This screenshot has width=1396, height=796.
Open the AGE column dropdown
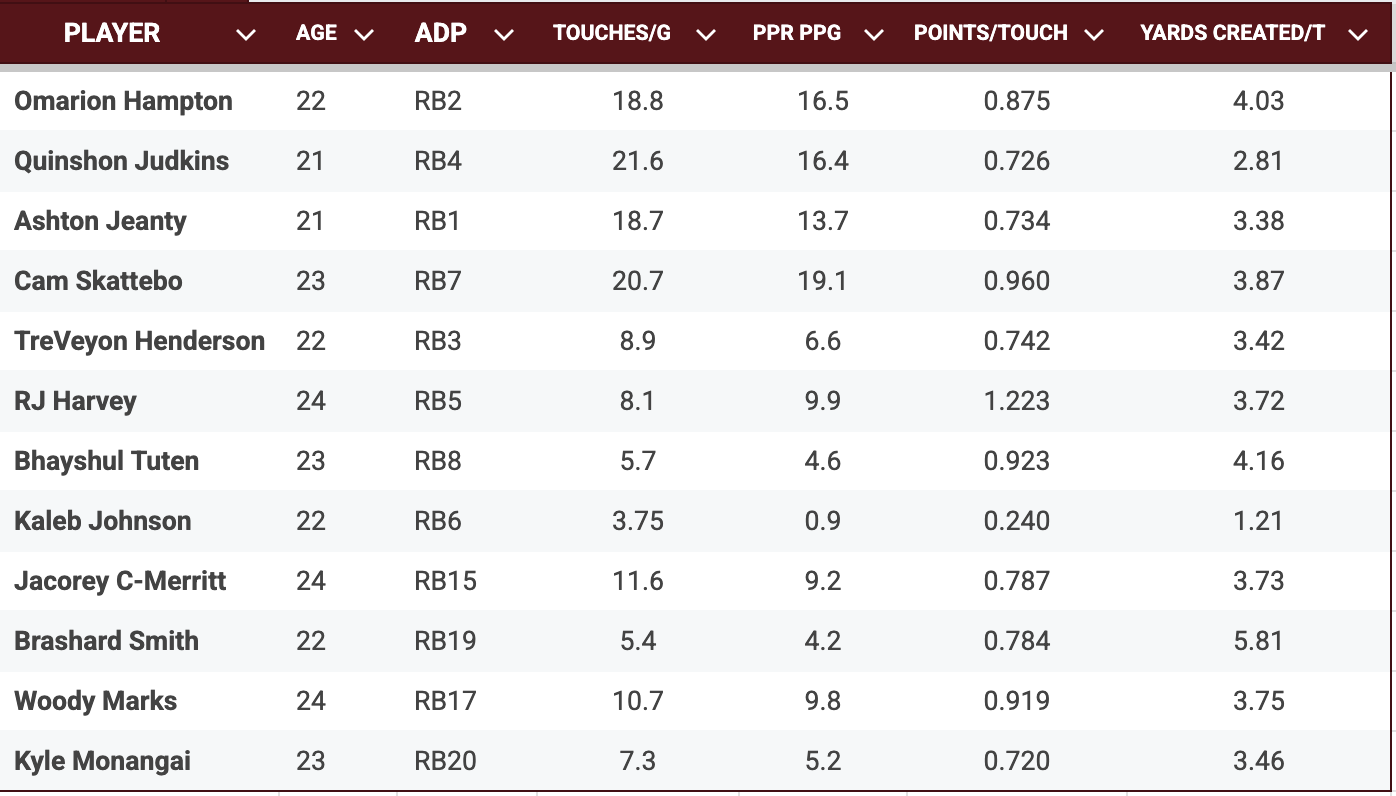pyautogui.click(x=363, y=33)
